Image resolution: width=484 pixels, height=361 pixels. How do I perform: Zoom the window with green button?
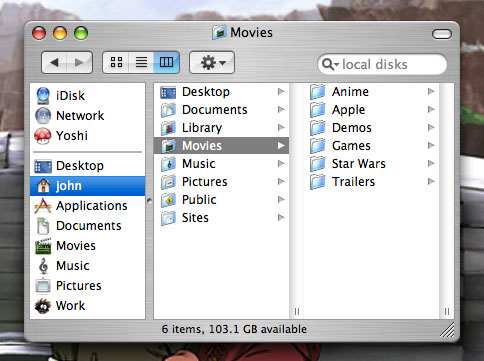(x=81, y=33)
